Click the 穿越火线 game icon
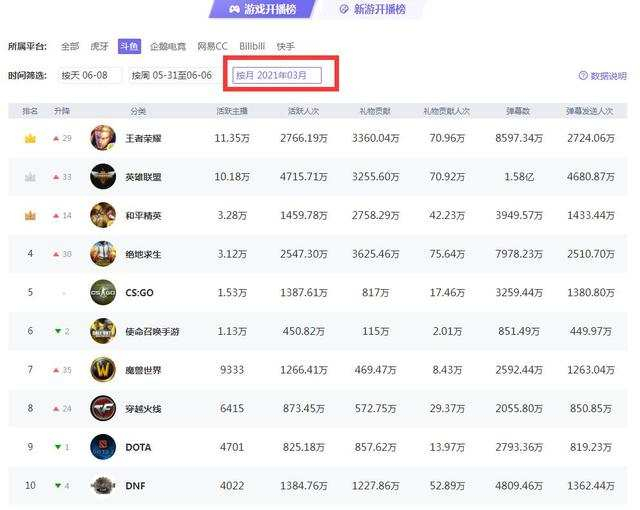 (103, 408)
